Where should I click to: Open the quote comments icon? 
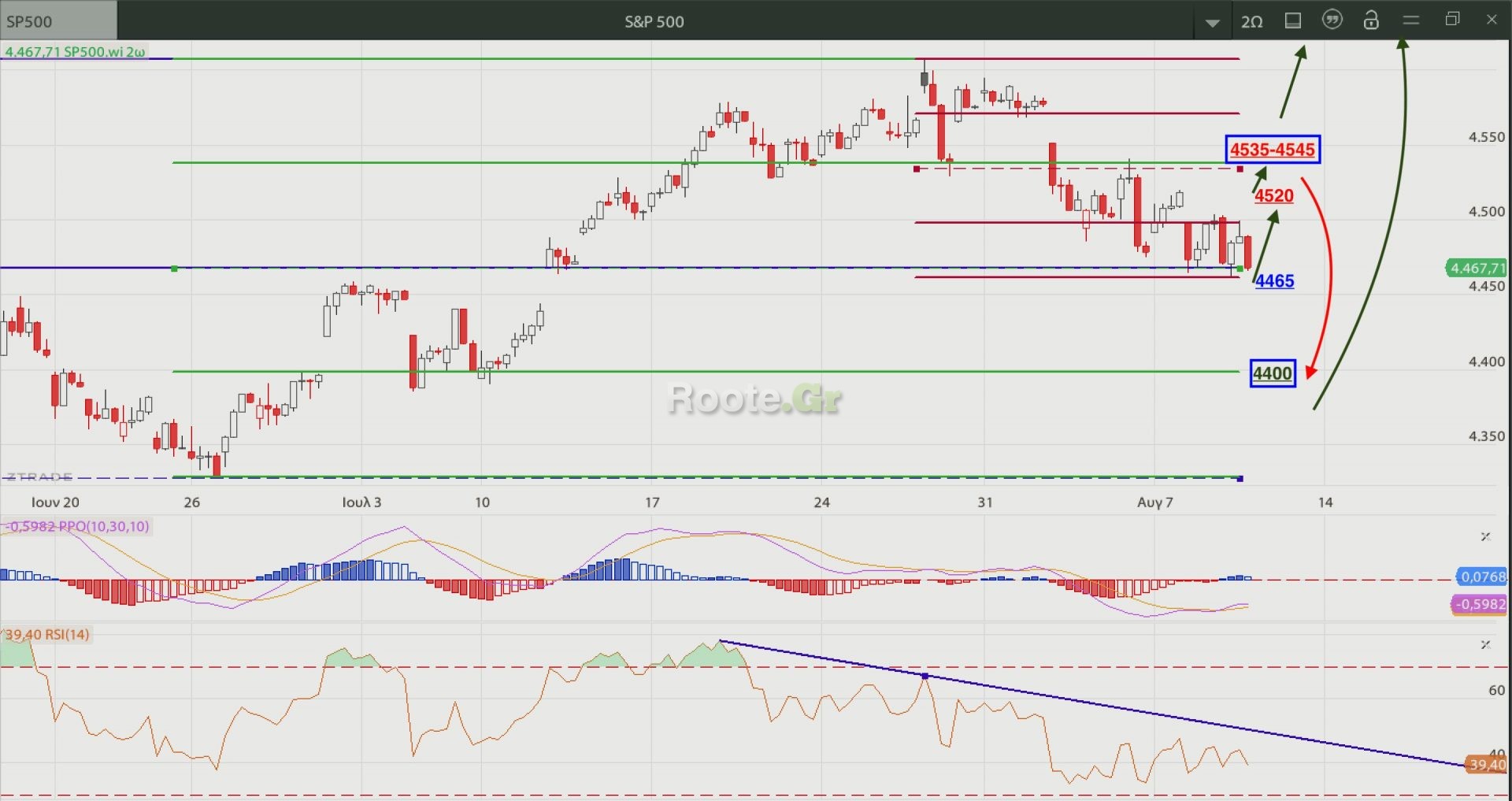1332,20
